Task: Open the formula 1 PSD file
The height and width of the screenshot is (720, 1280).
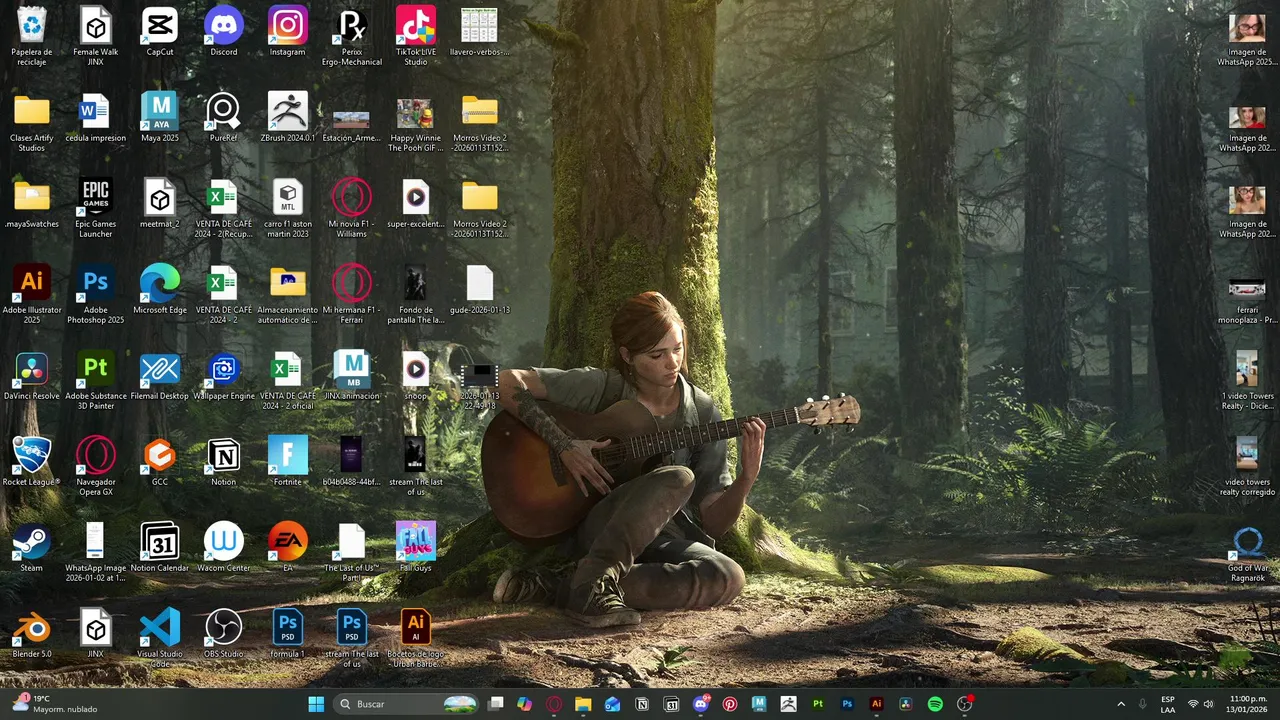Action: tap(288, 634)
